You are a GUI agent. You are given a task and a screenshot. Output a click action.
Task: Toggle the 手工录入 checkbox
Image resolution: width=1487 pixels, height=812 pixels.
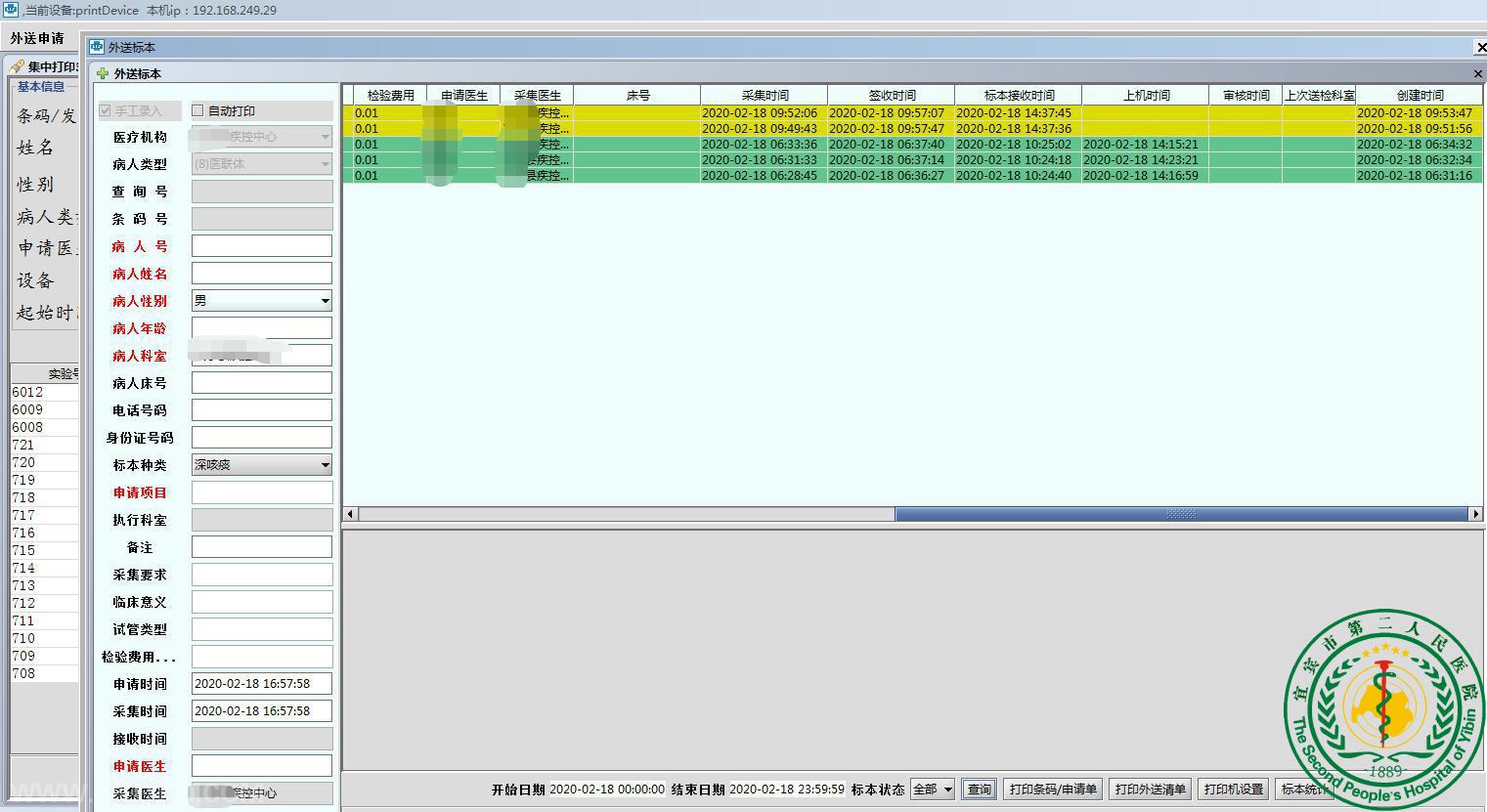point(106,110)
